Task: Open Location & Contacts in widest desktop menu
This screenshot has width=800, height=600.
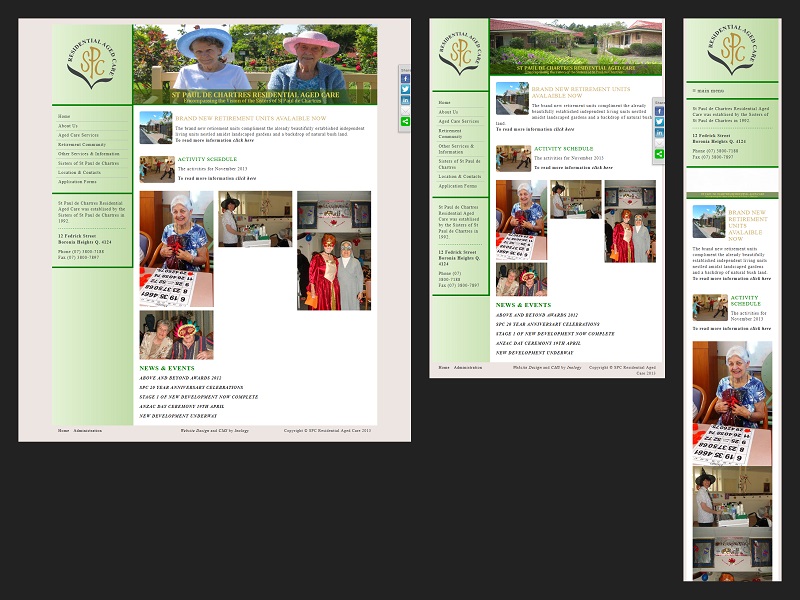Action: coord(79,172)
